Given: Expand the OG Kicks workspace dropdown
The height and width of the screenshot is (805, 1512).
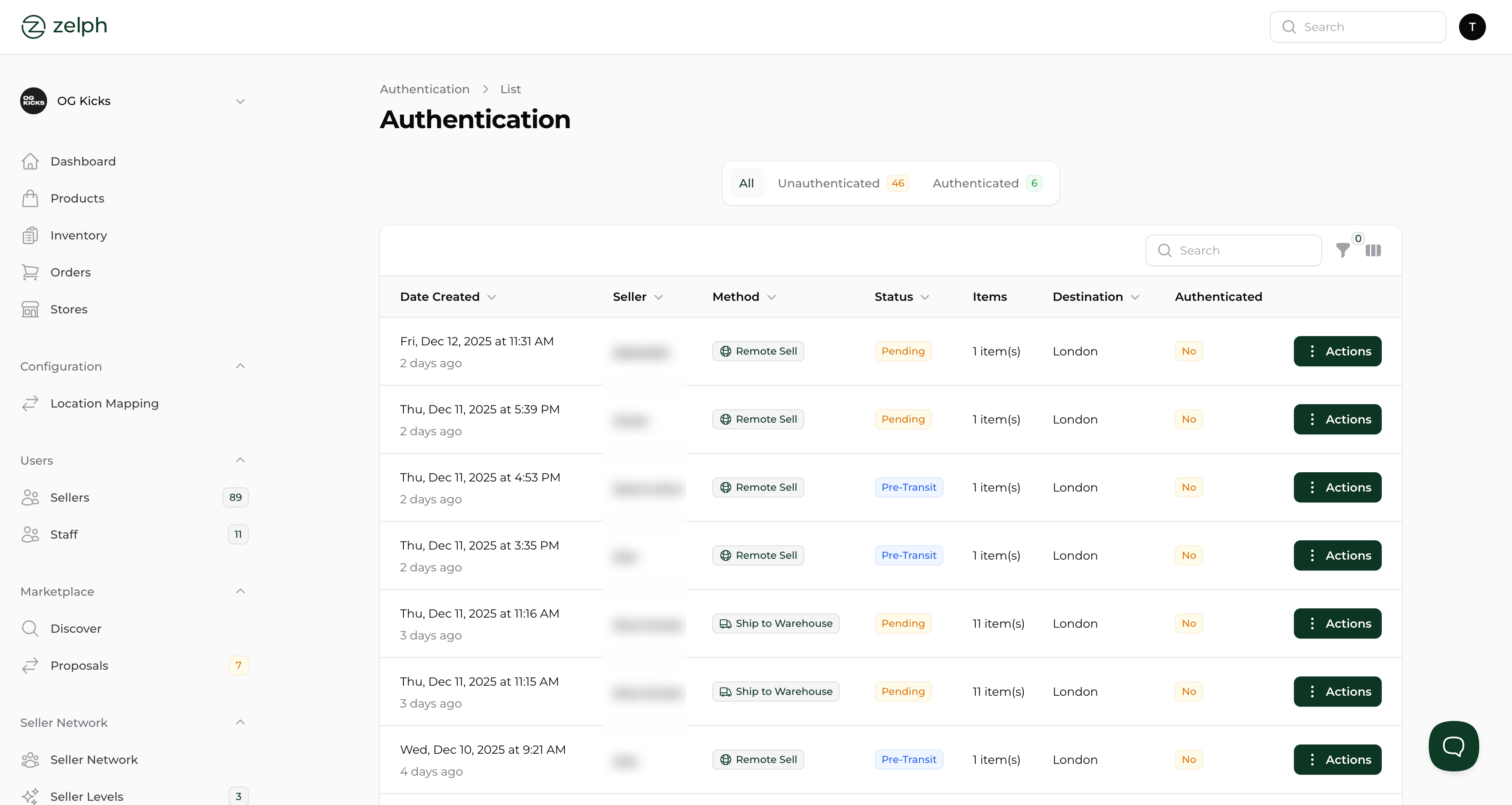Looking at the screenshot, I should point(240,101).
